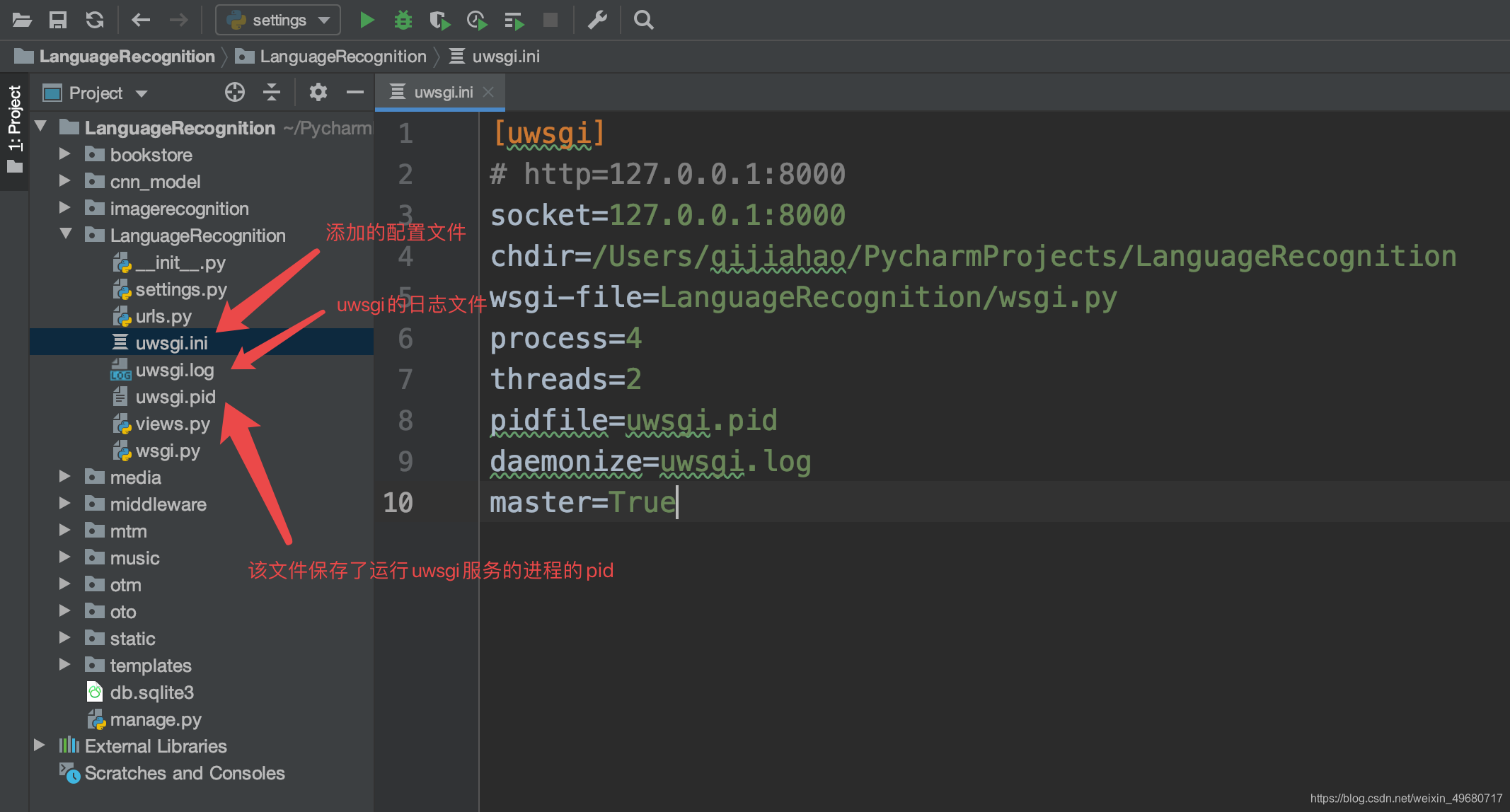Collapse all in Project panel
The height and width of the screenshot is (812, 1510).
tap(272, 93)
